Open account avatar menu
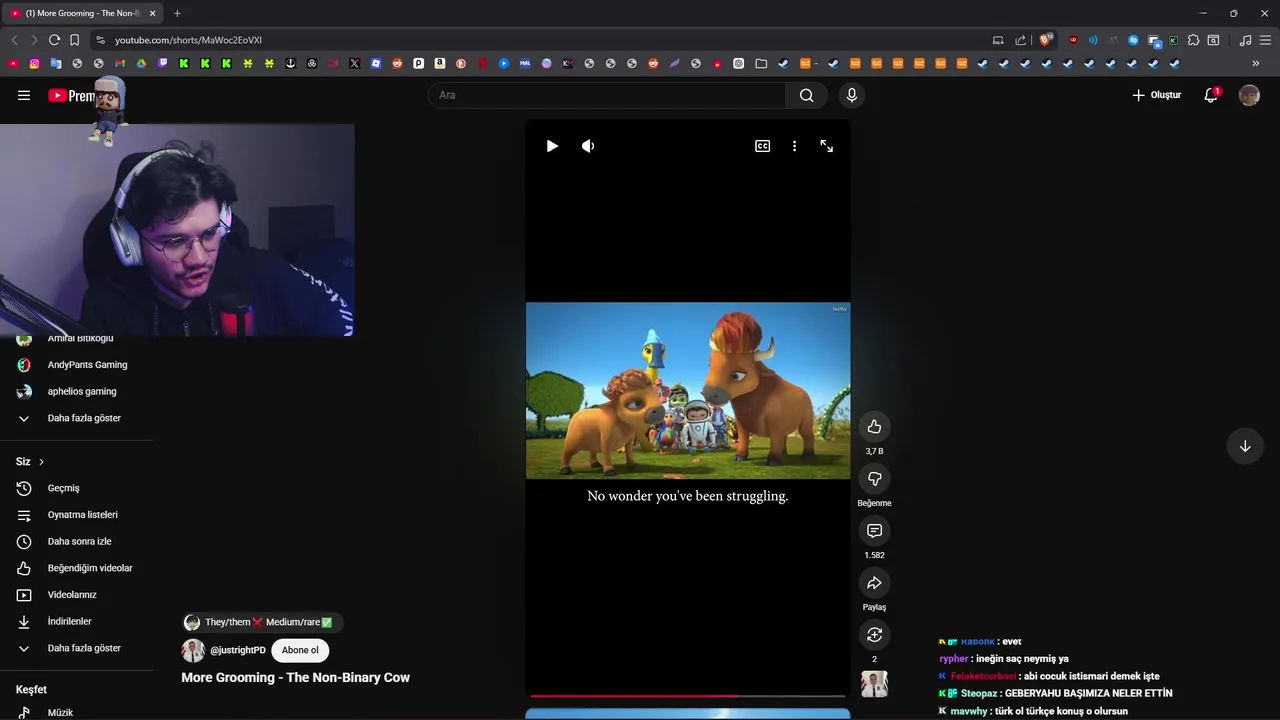1280x720 pixels. (x=1249, y=95)
